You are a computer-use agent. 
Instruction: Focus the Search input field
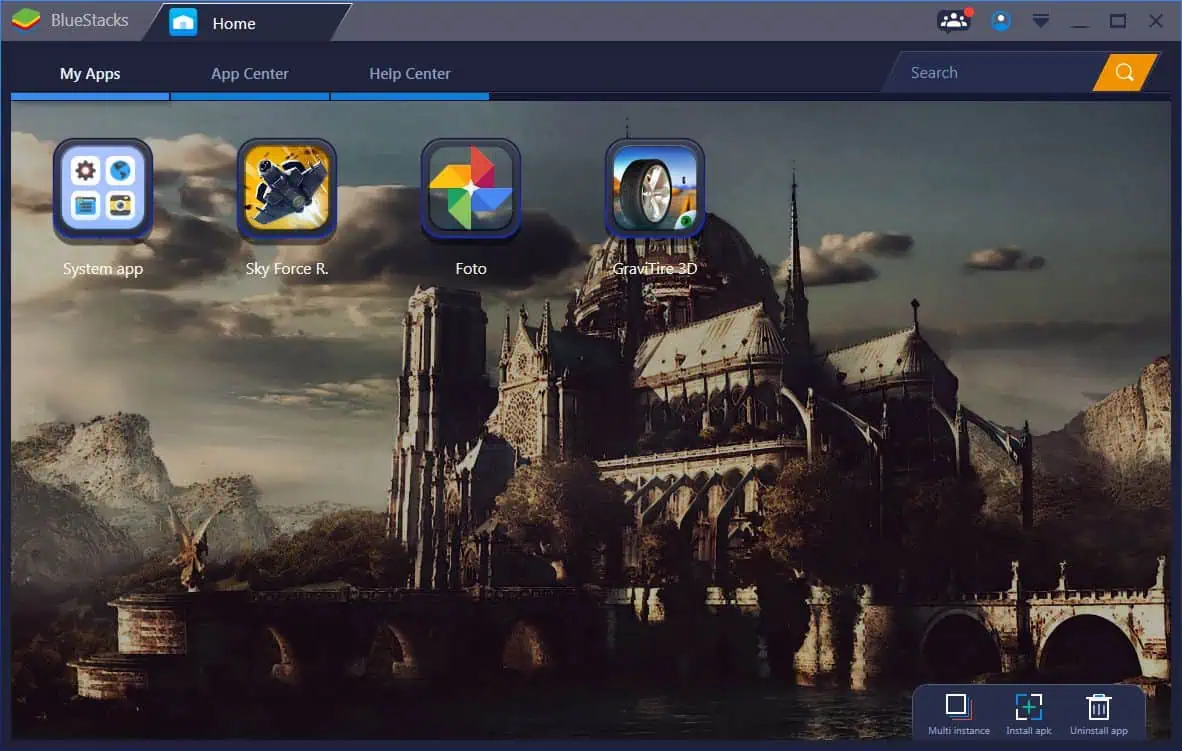(995, 72)
